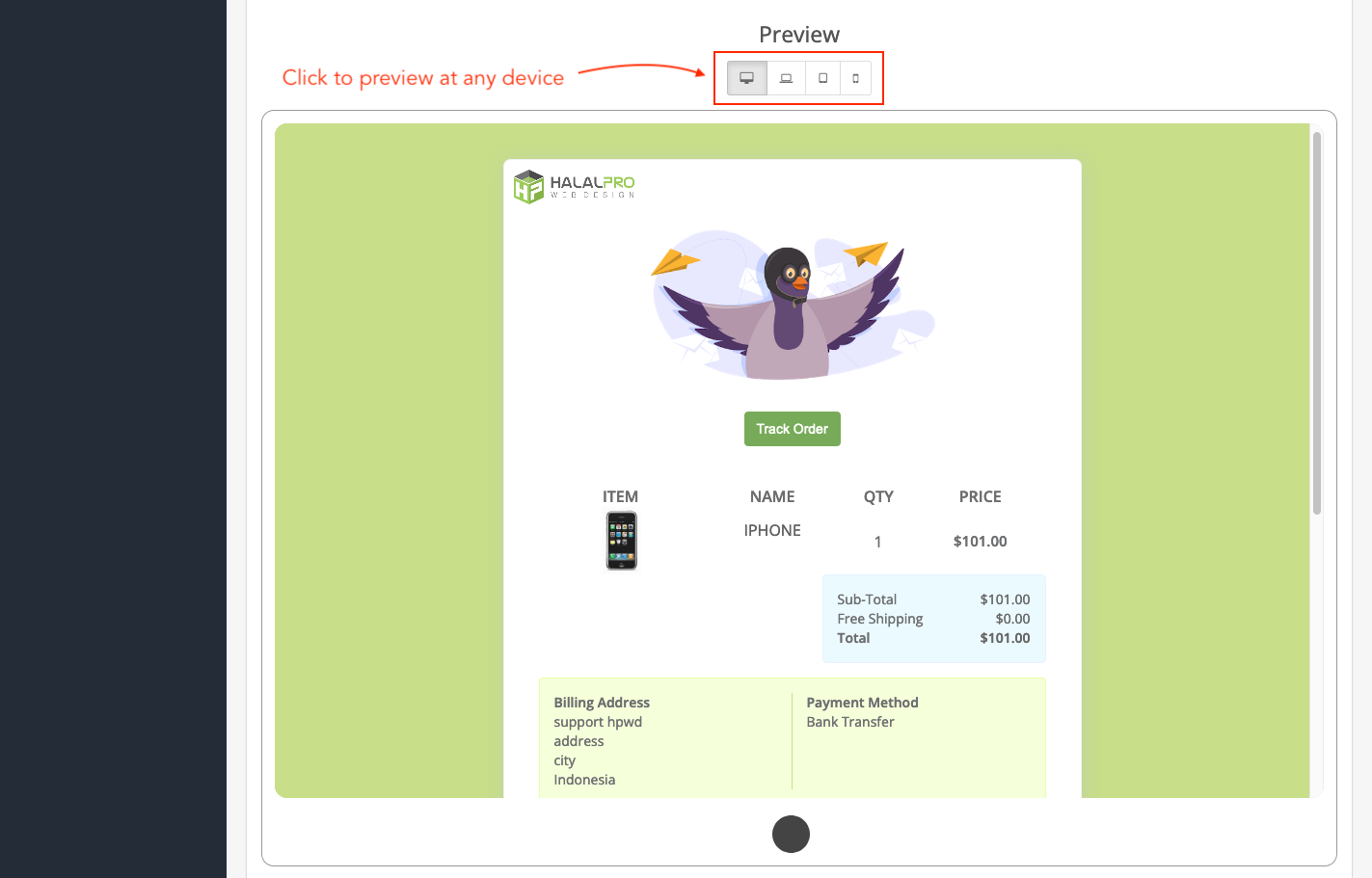
Task: Select the Bank Transfer payment text
Action: (850, 722)
